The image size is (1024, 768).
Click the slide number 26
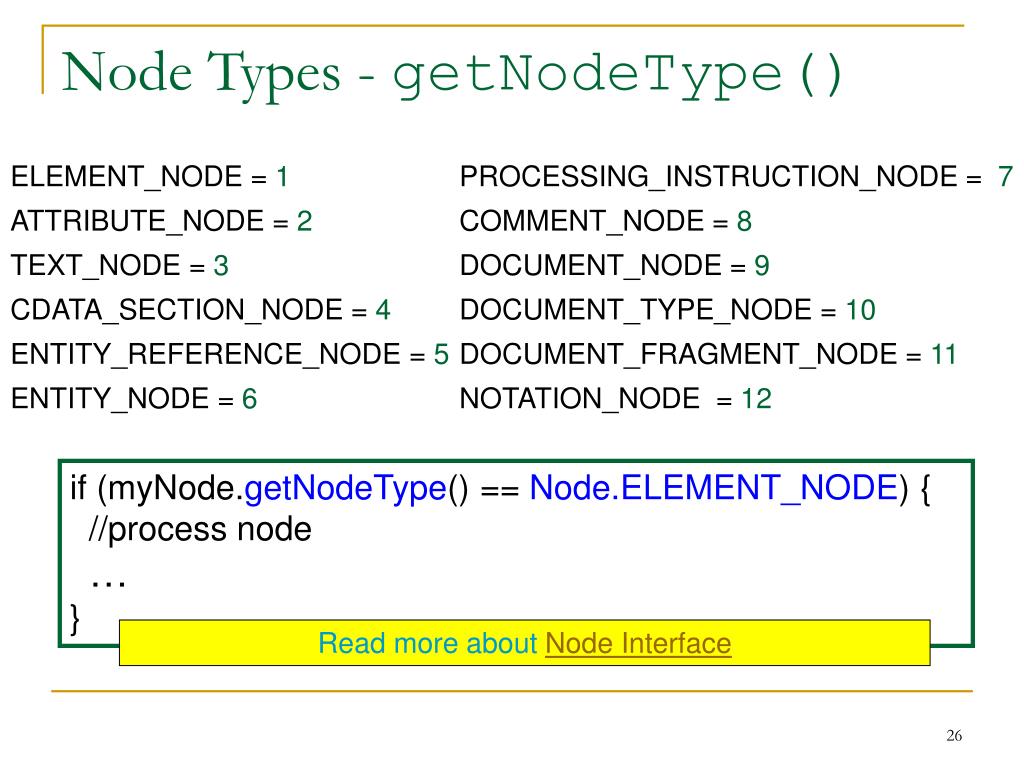pos(954,735)
